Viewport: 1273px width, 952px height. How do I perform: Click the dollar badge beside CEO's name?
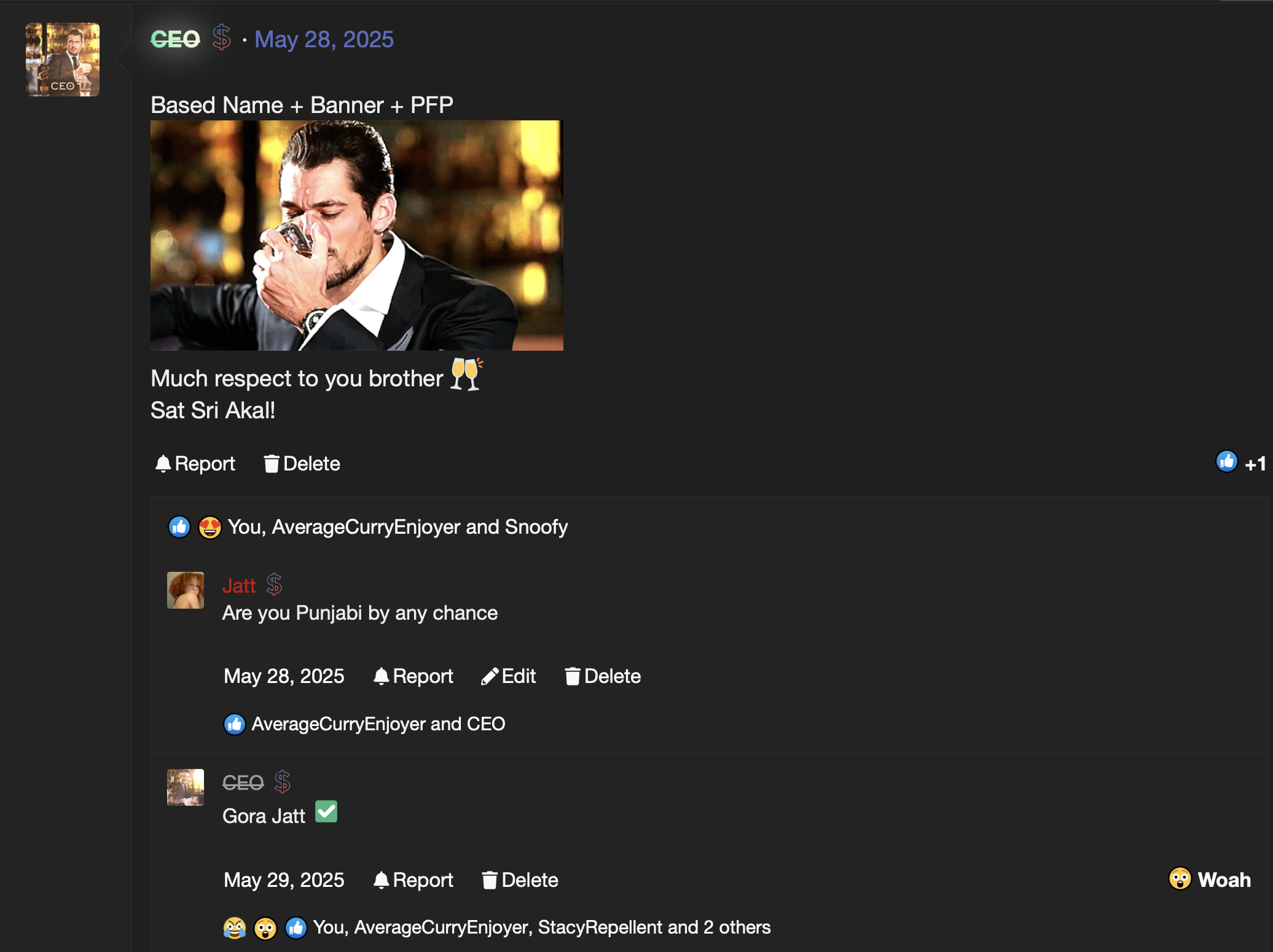221,37
